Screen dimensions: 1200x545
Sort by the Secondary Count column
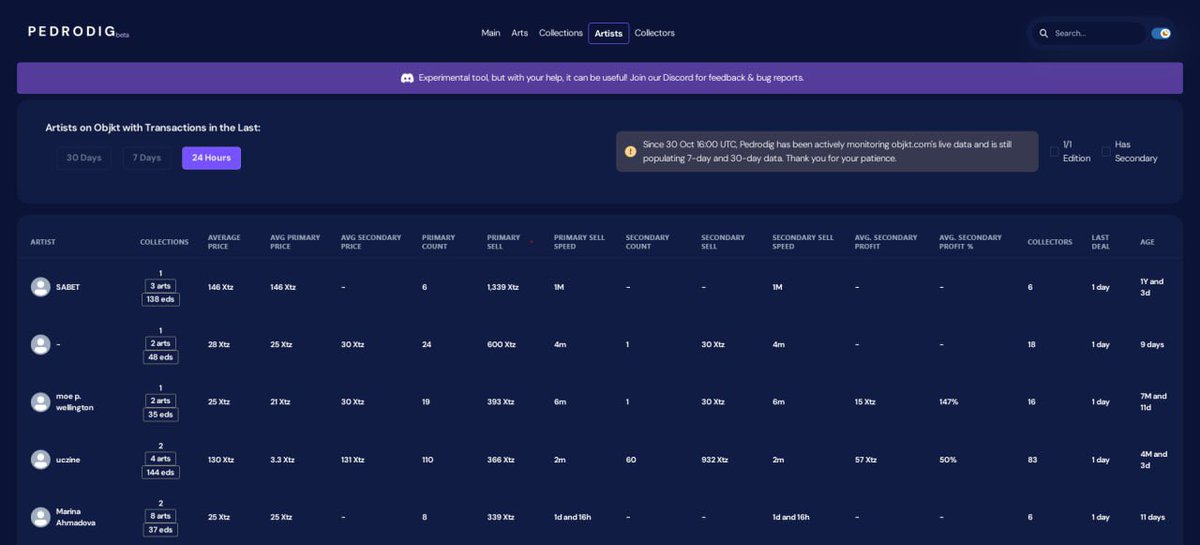(645, 242)
